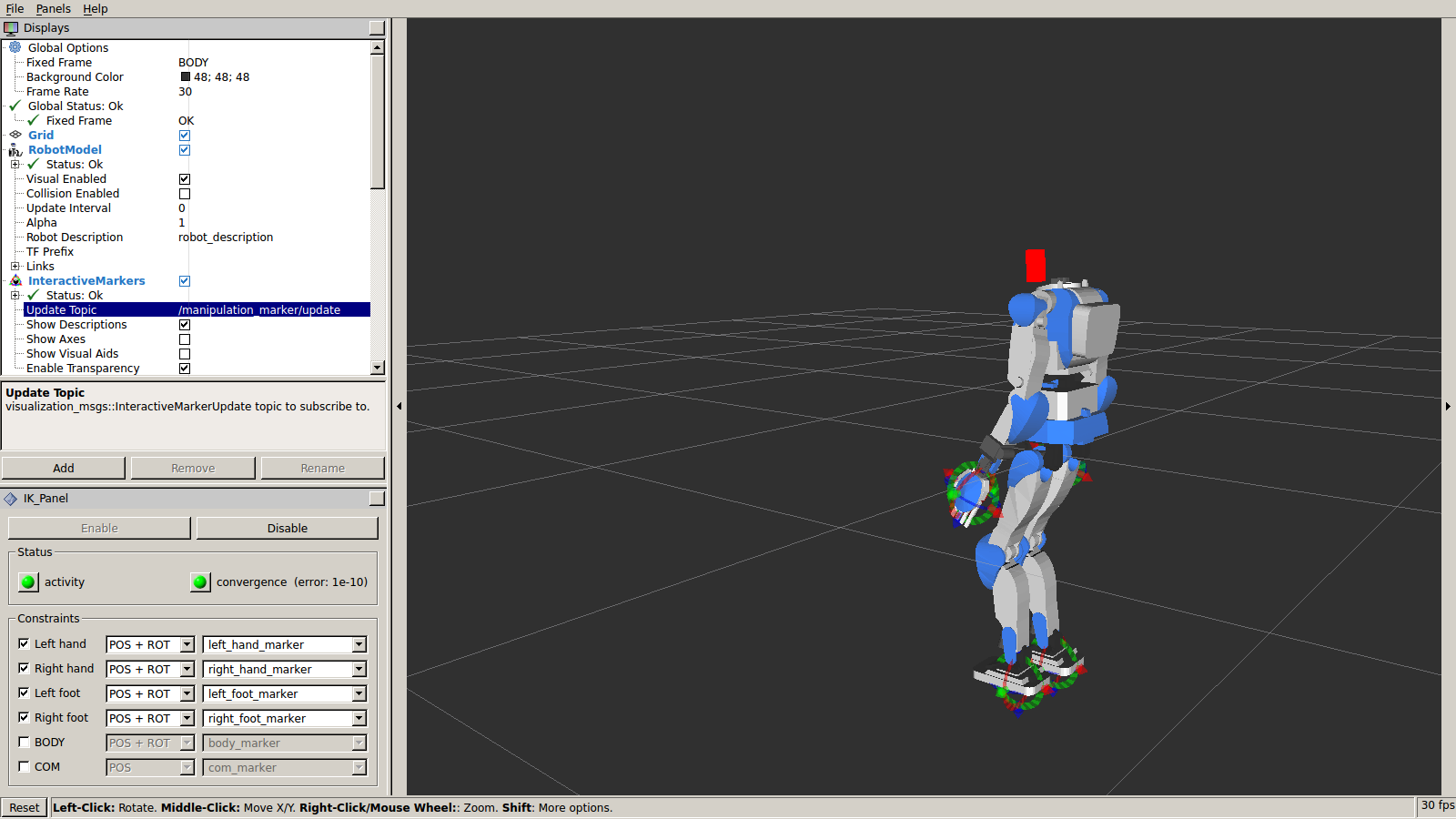Click the Add button to add a display
Image resolution: width=1456 pixels, height=819 pixels.
click(x=63, y=467)
